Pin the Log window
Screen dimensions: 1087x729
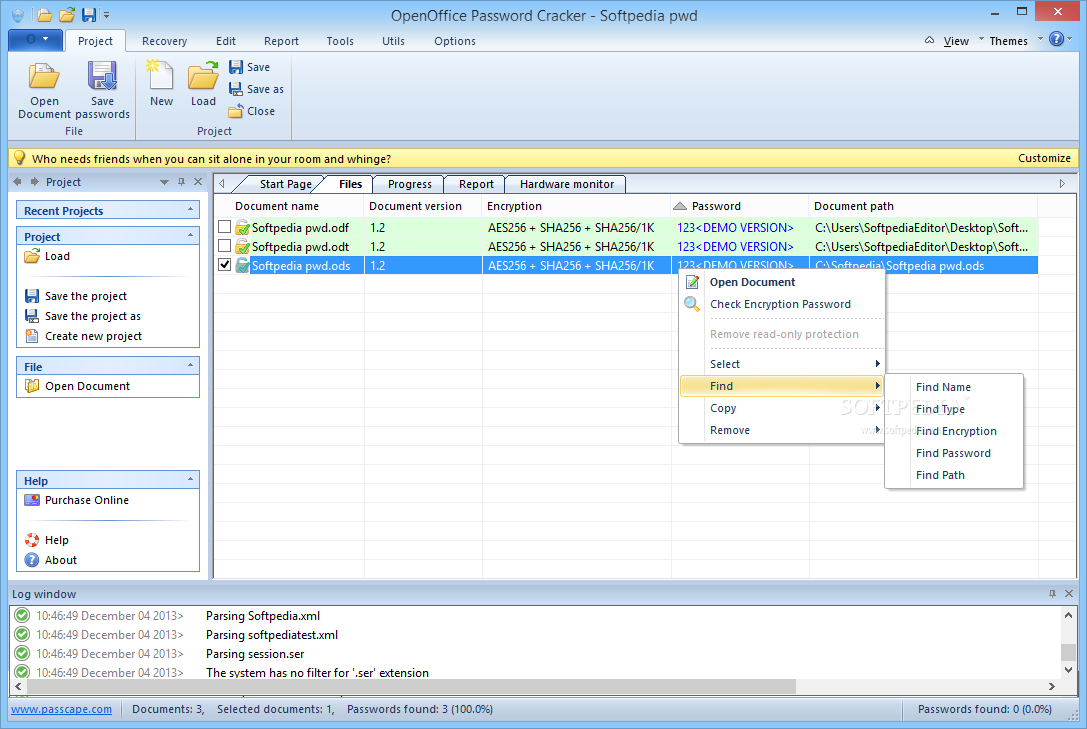point(1052,594)
